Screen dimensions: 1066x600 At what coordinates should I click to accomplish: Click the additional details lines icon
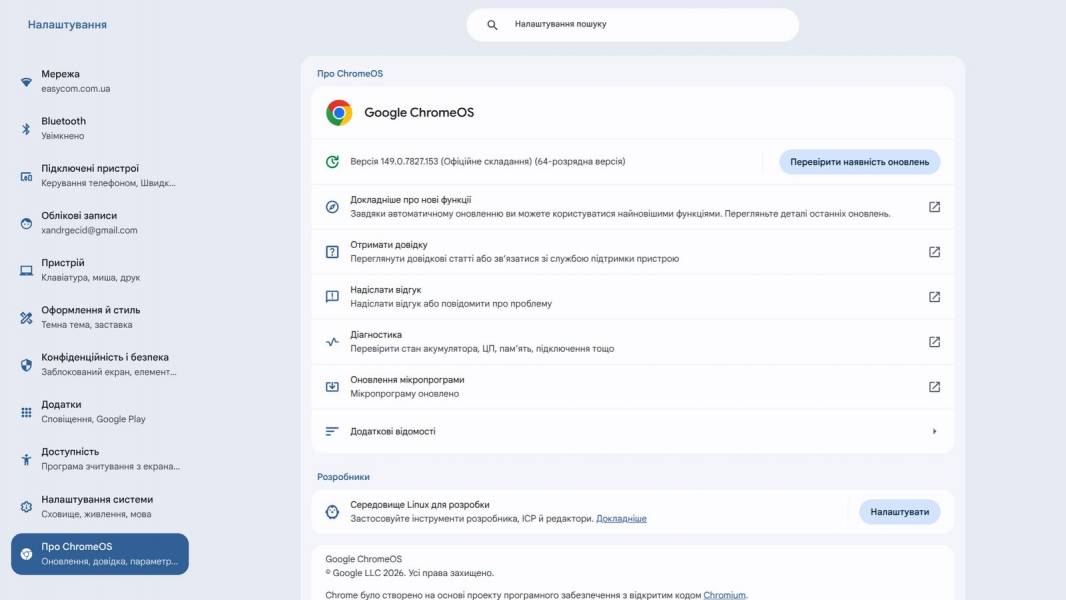coord(332,431)
